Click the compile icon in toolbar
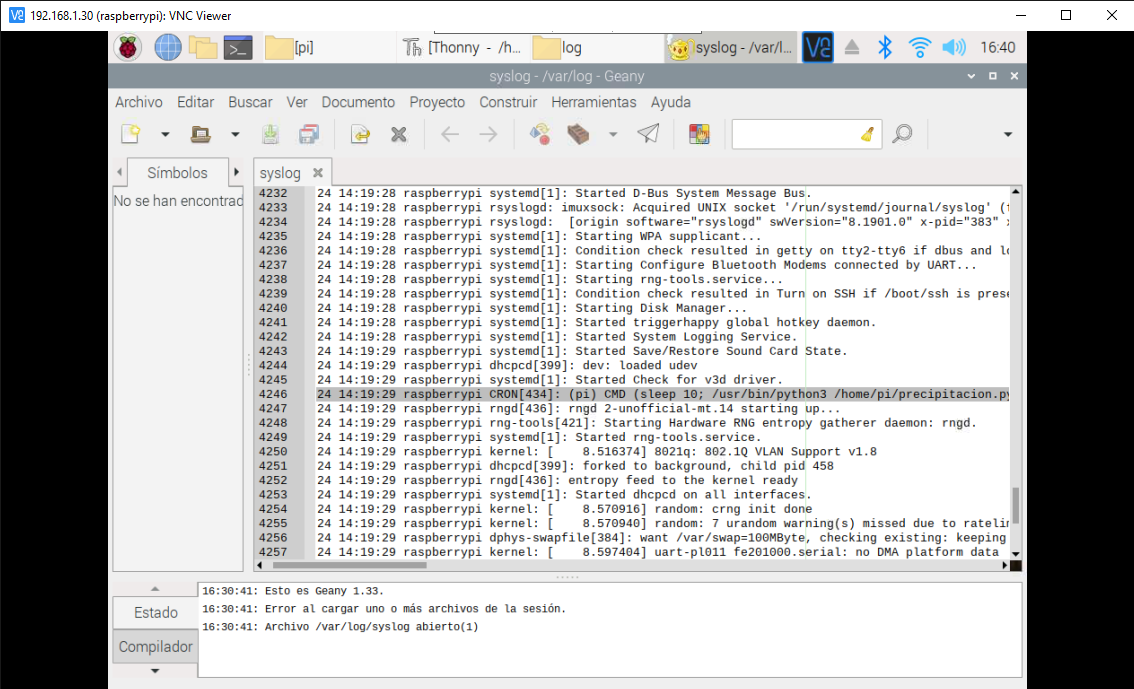This screenshot has height=689, width=1134. point(540,134)
